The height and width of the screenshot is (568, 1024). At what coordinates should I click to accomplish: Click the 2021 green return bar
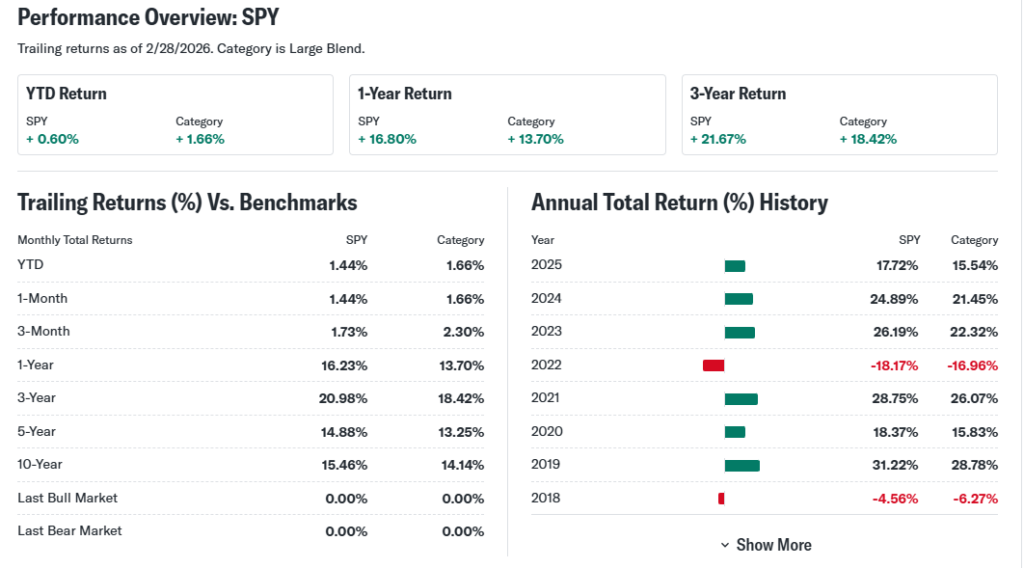(x=741, y=399)
